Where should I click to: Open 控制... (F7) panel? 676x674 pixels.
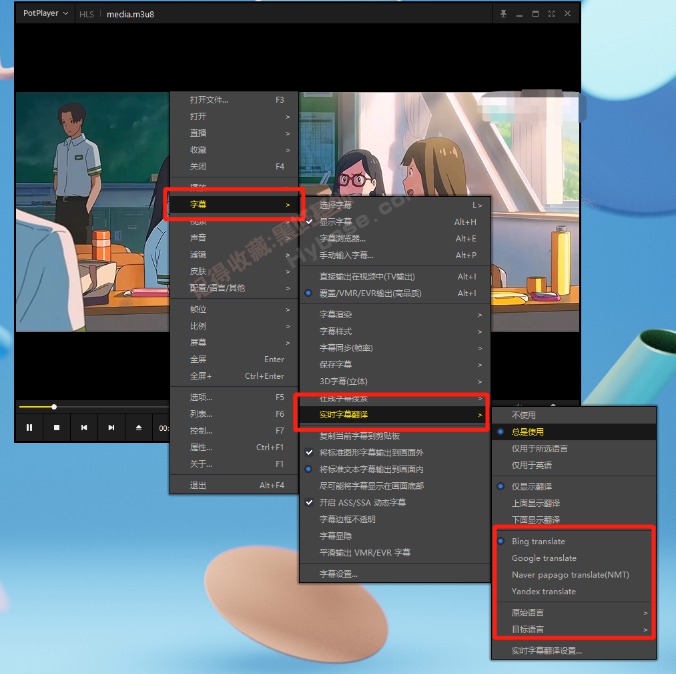pyautogui.click(x=234, y=431)
